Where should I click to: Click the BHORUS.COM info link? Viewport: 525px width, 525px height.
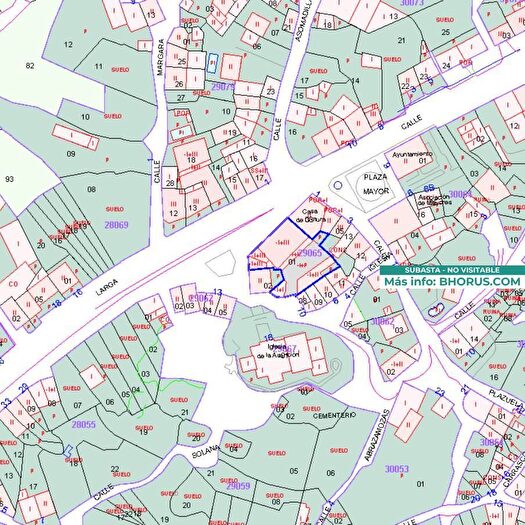tap(452, 282)
